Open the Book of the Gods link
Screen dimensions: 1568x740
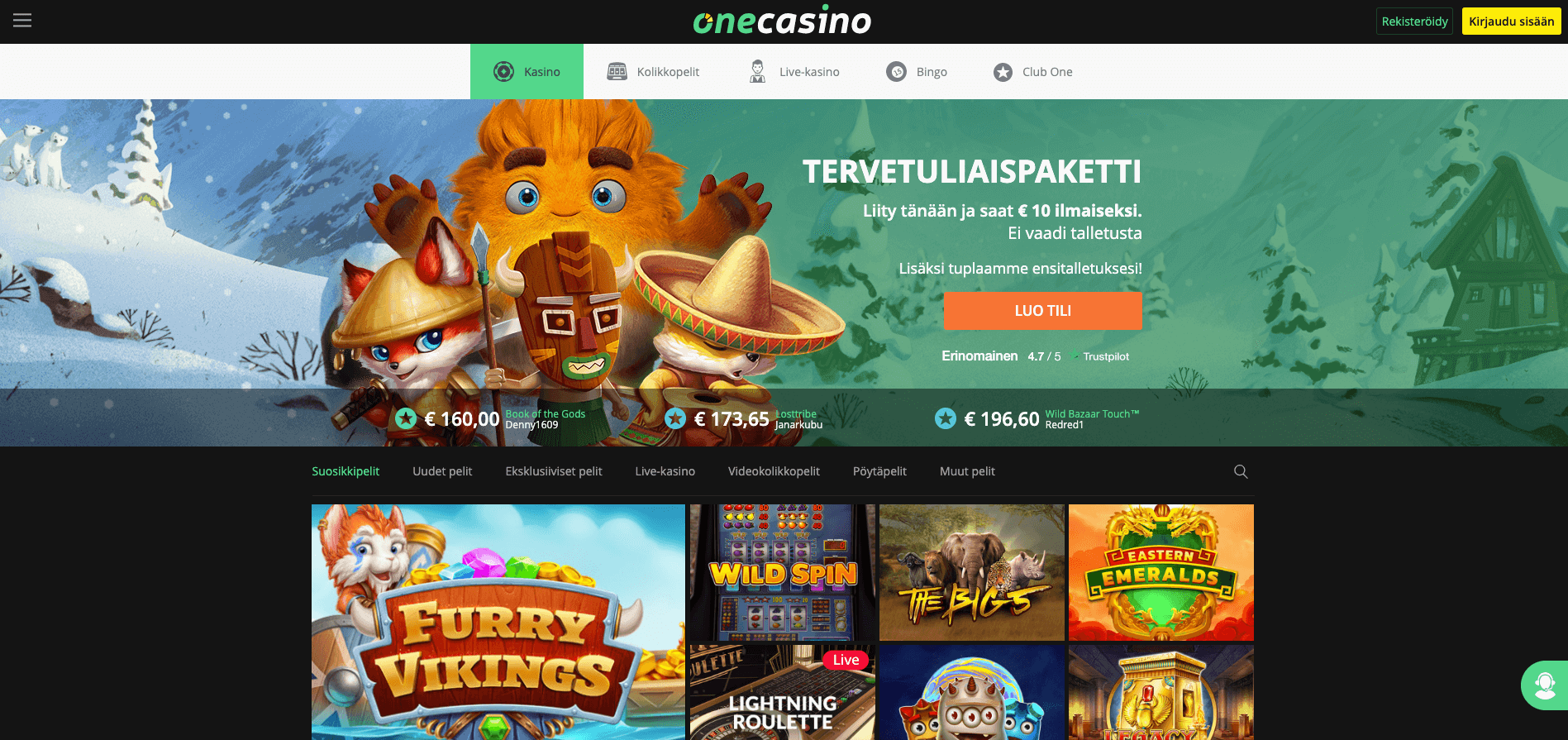pos(545,413)
